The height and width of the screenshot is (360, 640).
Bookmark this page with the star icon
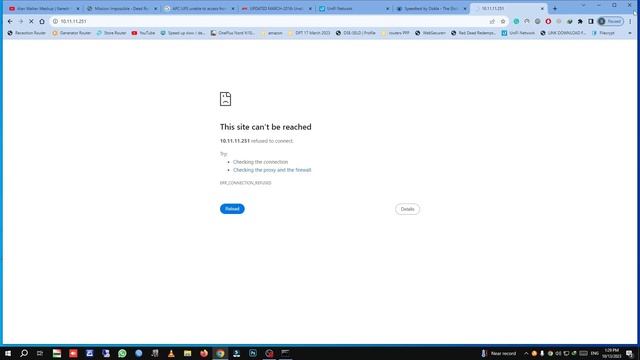pos(503,21)
